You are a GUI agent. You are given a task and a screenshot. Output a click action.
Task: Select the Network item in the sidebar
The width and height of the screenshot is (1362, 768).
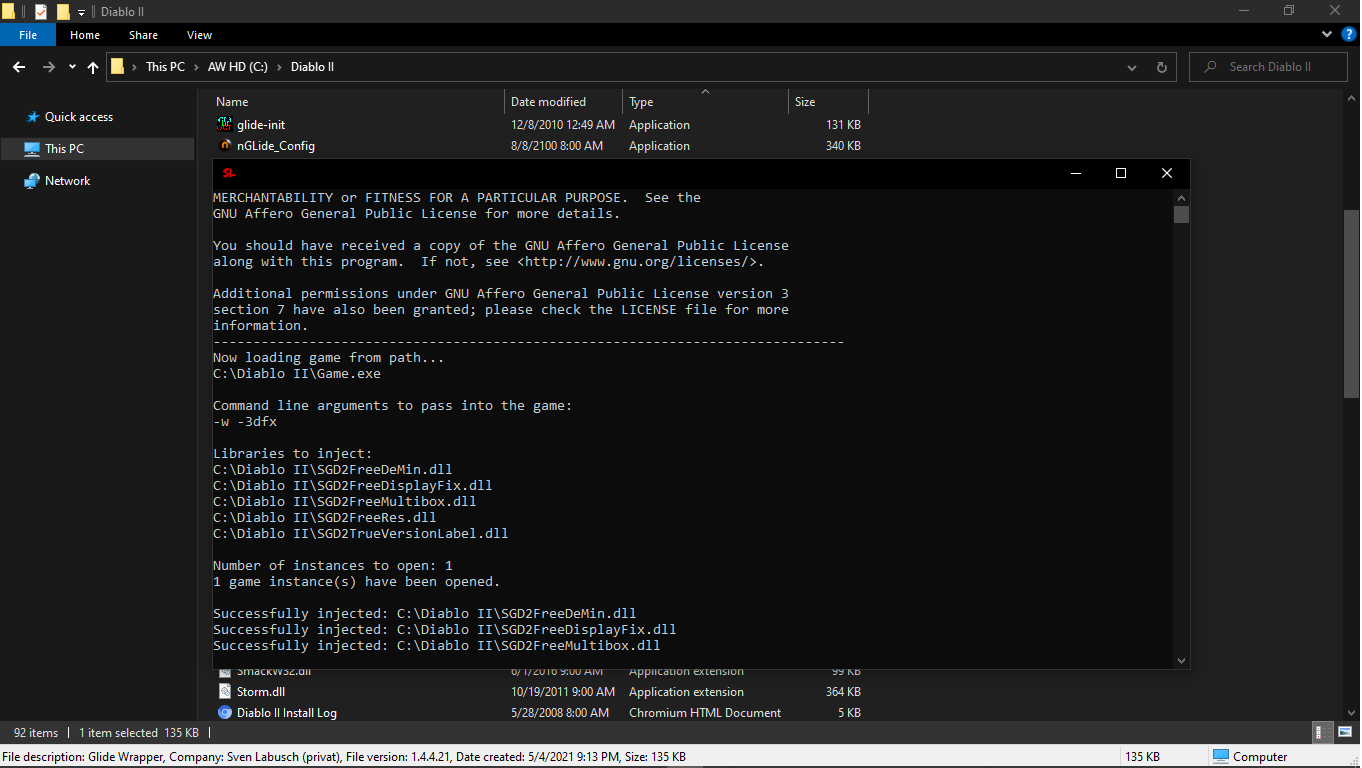[x=68, y=180]
